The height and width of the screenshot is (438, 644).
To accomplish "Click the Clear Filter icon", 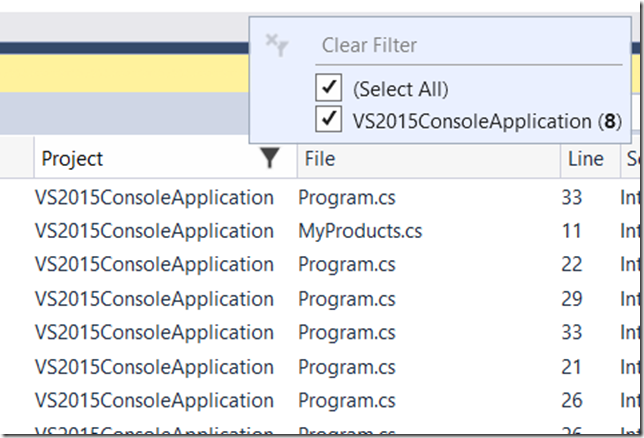I will [275, 44].
